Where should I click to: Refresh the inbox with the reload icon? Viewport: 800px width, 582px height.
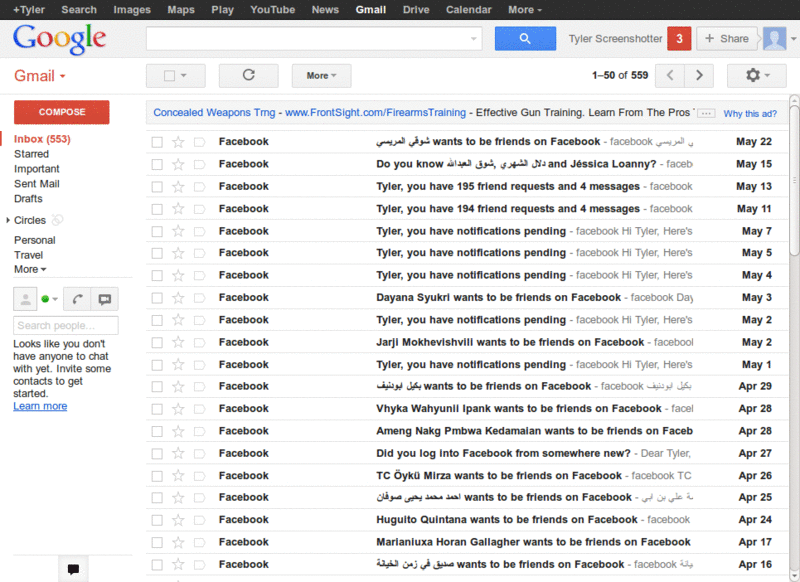(x=248, y=75)
